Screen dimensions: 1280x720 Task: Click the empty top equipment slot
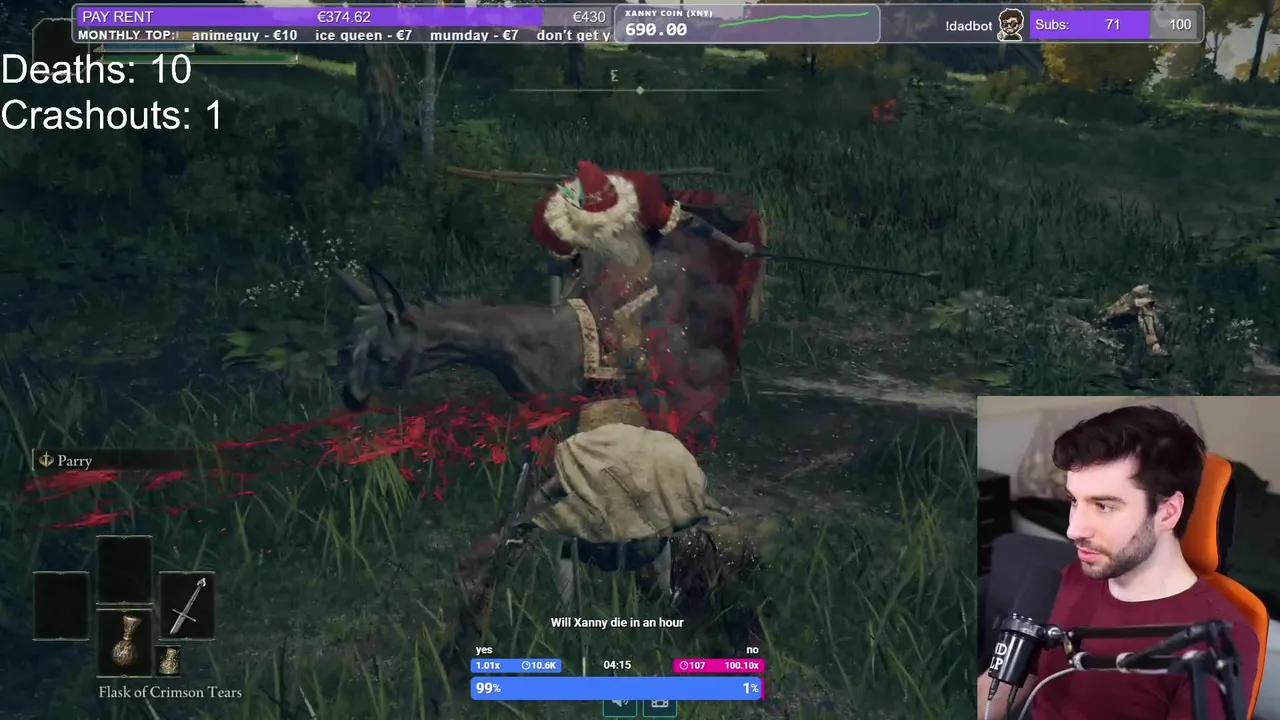(x=124, y=569)
